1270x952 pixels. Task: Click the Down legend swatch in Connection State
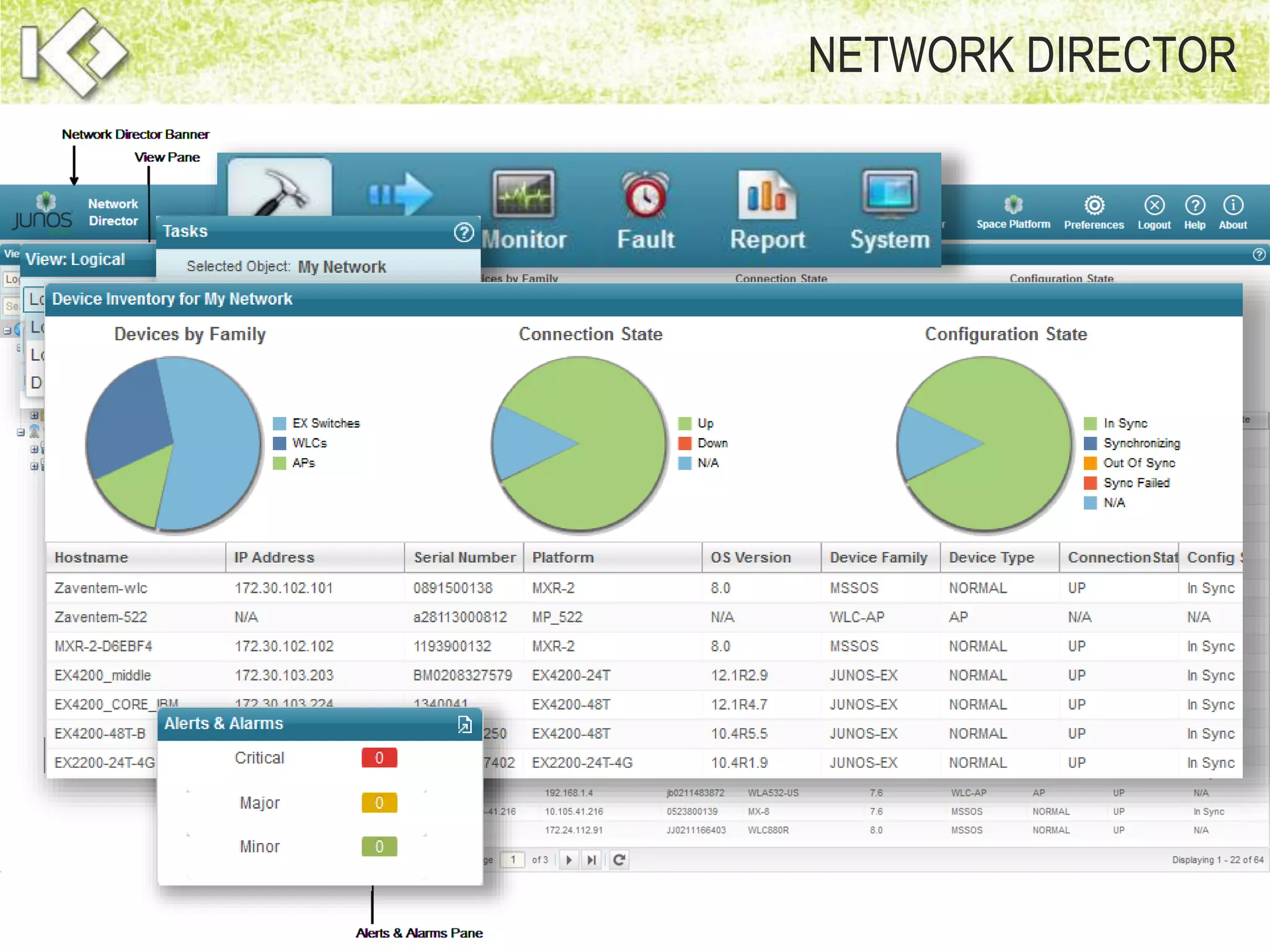(685, 443)
